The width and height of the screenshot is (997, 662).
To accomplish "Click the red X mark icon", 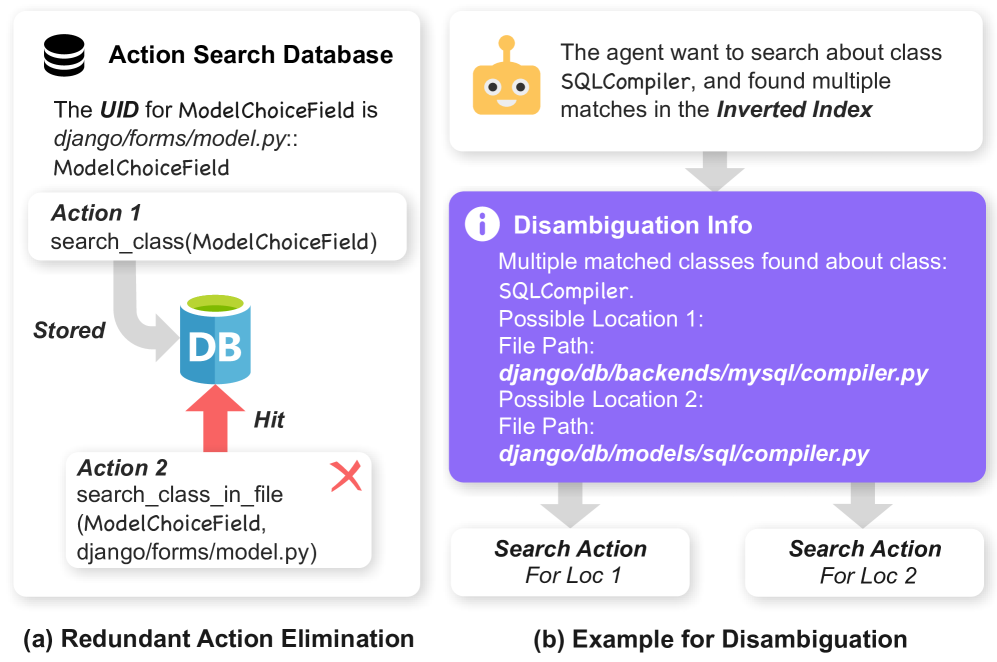I will (345, 475).
